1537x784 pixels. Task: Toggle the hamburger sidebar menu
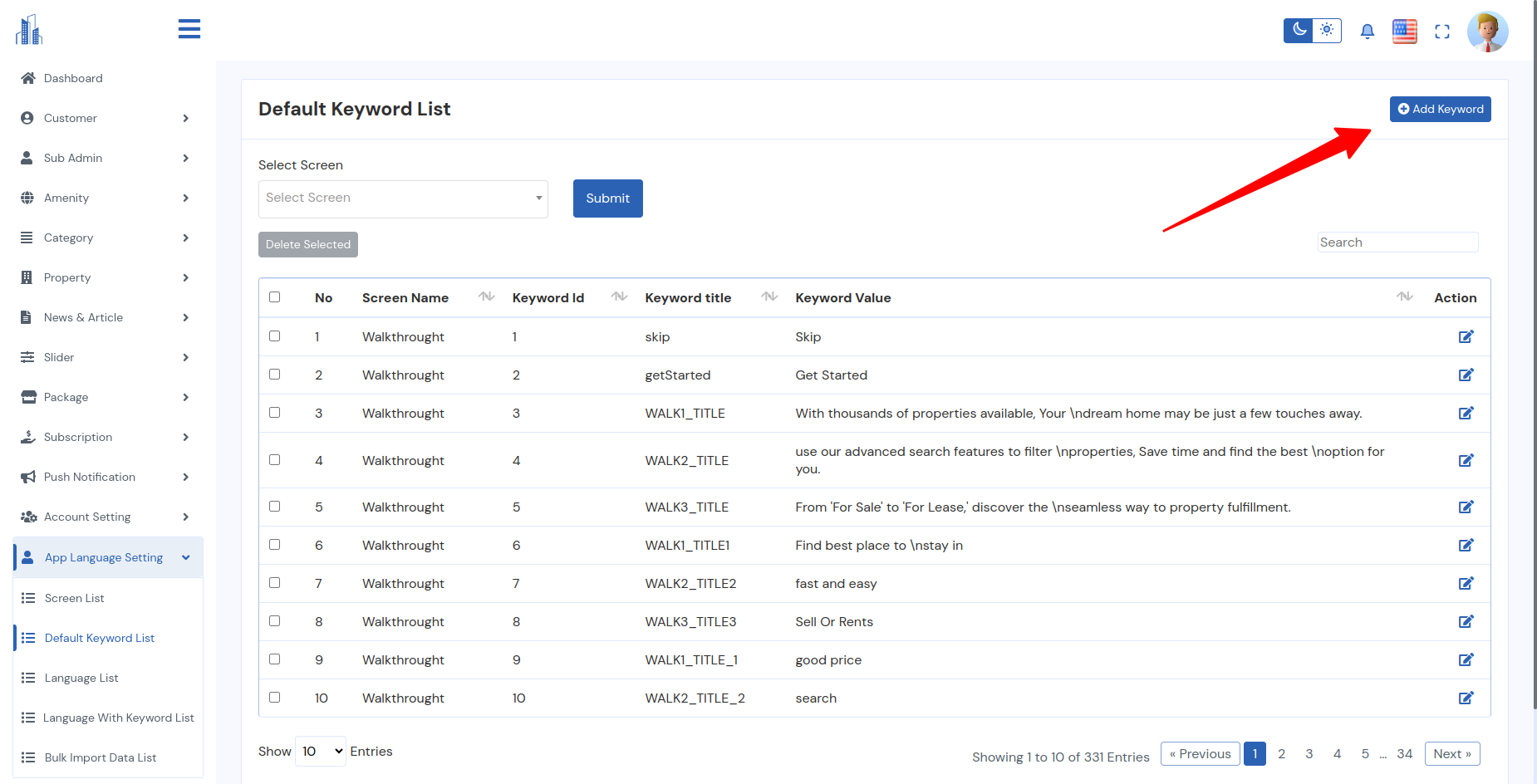click(189, 29)
